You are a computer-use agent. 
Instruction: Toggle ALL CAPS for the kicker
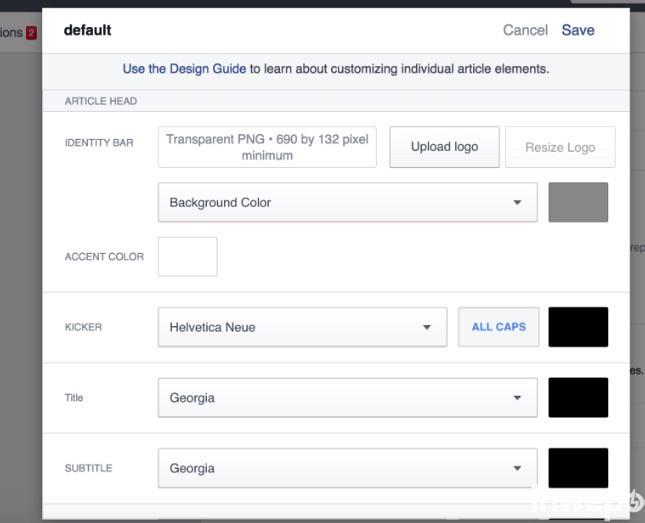pyautogui.click(x=498, y=327)
